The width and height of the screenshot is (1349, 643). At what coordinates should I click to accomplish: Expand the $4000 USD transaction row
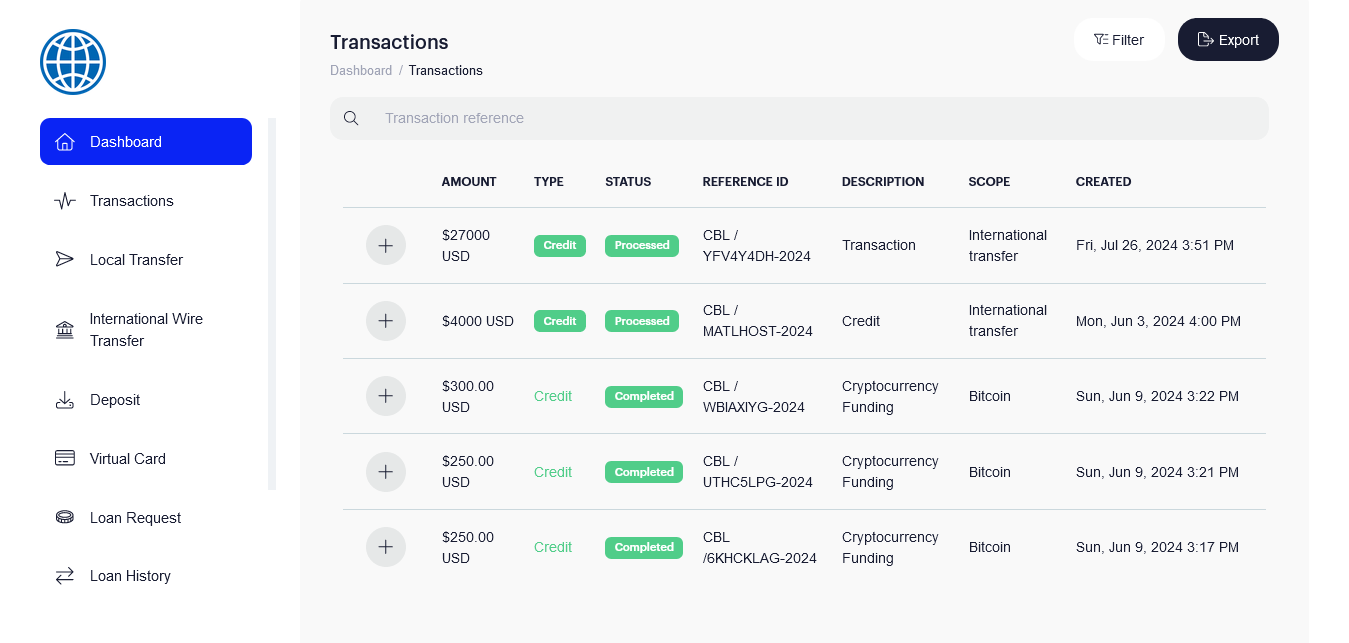pos(386,321)
